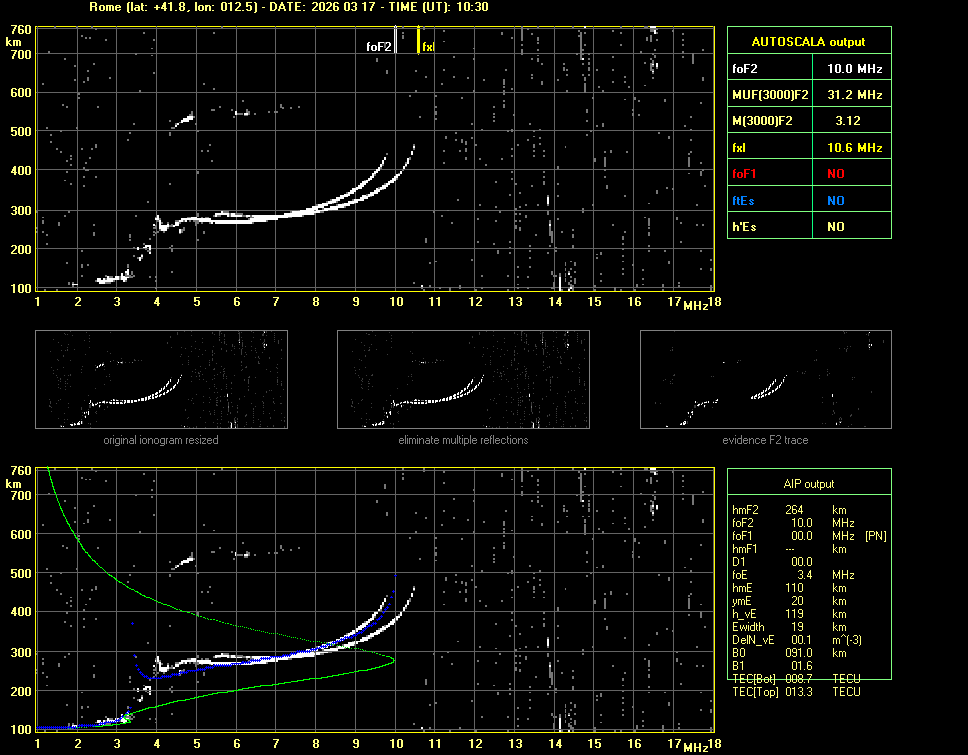Click the 10 MHz tick on top ionogram axis

(396, 301)
